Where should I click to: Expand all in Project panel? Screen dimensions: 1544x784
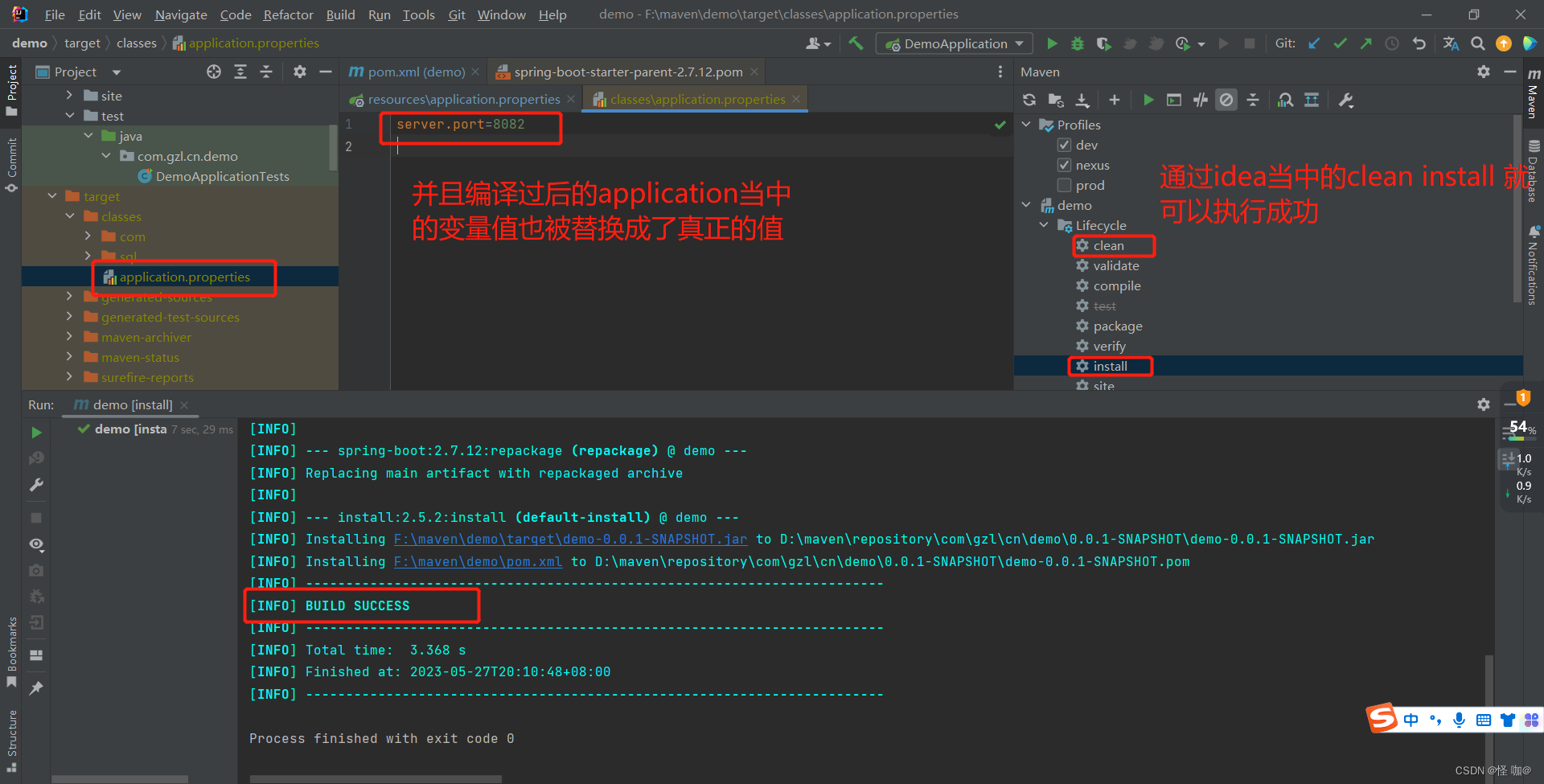(x=240, y=72)
